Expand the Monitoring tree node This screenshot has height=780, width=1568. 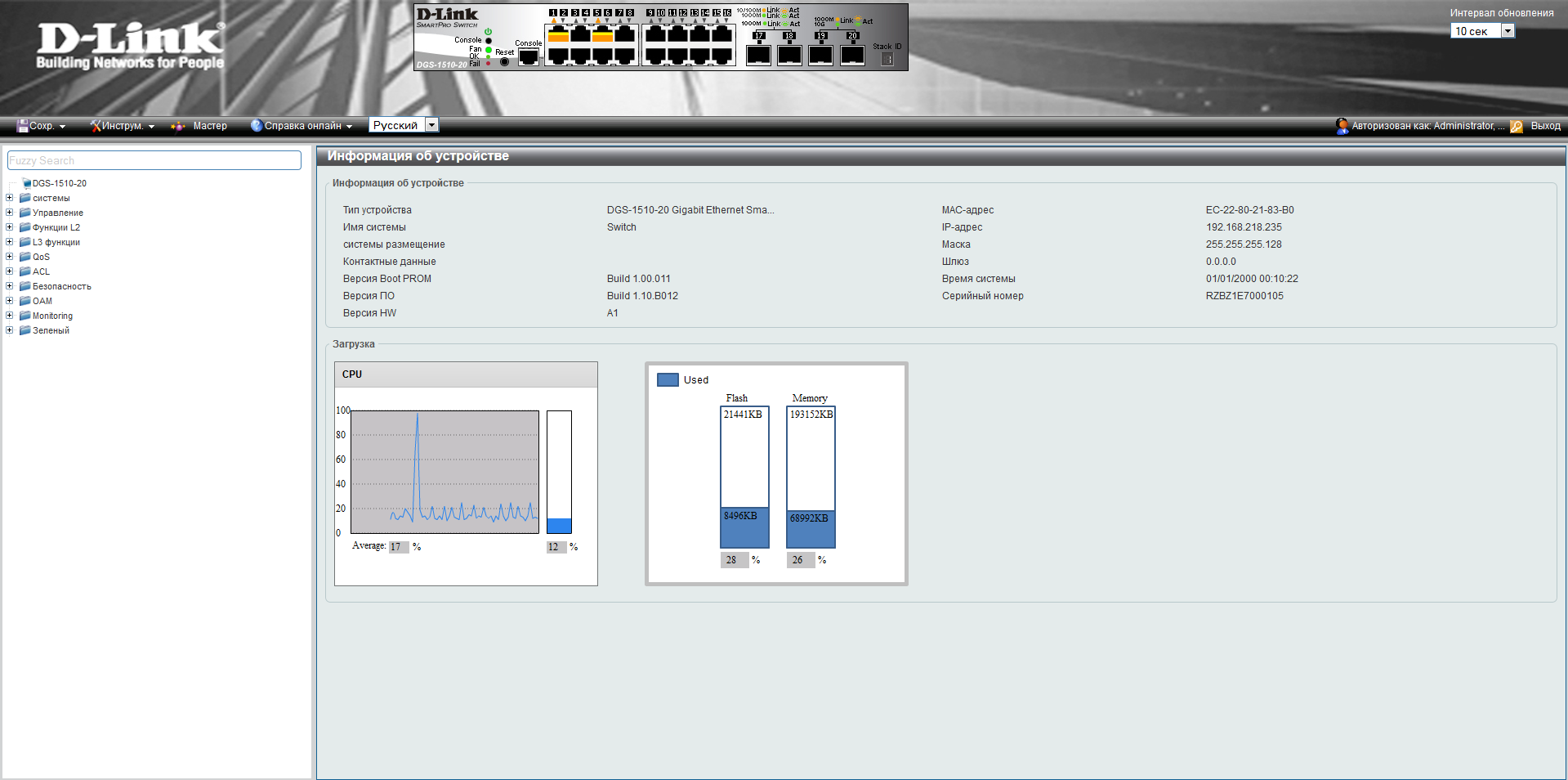click(x=10, y=316)
